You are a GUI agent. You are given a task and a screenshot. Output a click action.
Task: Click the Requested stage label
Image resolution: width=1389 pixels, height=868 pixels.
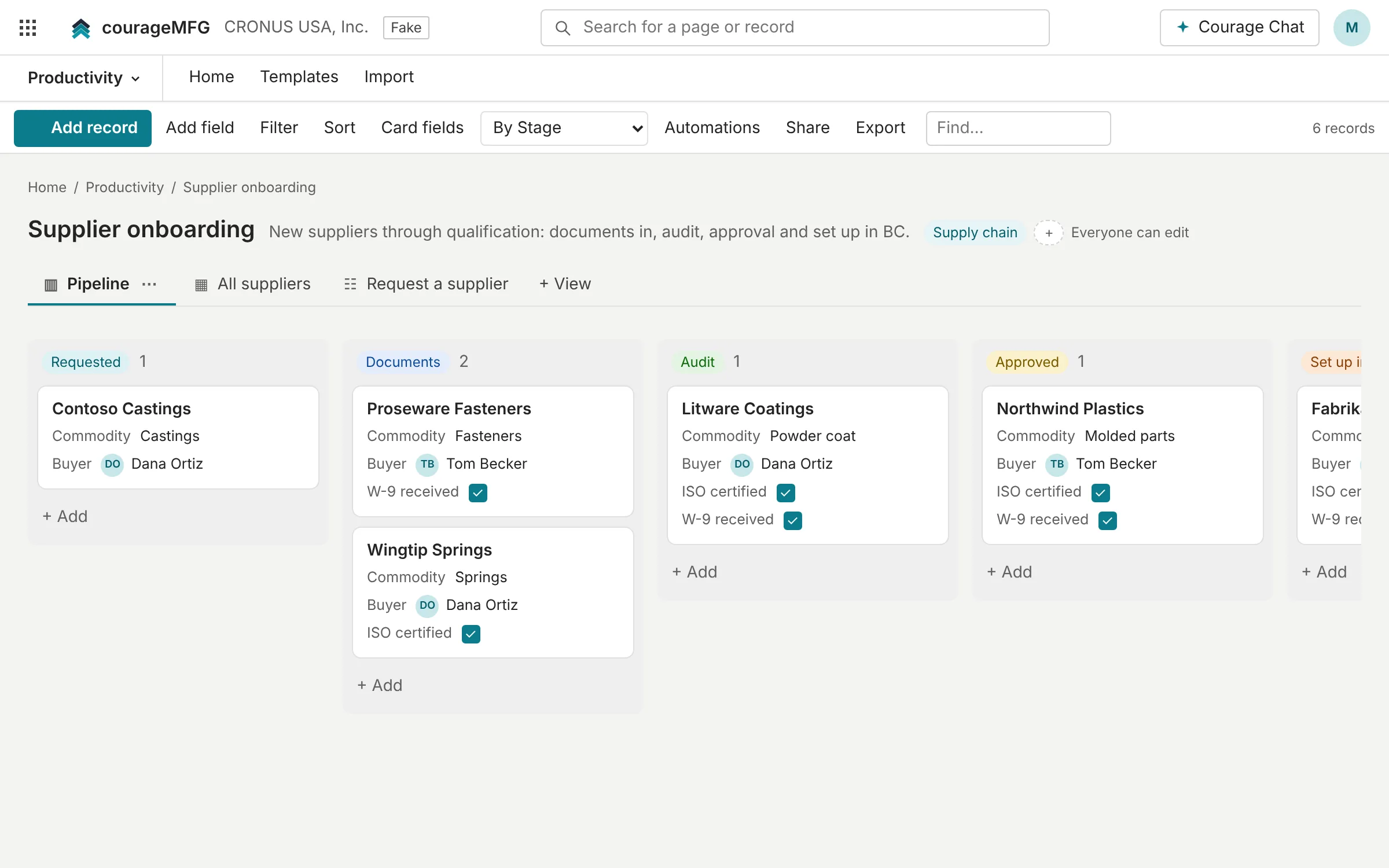click(x=86, y=362)
